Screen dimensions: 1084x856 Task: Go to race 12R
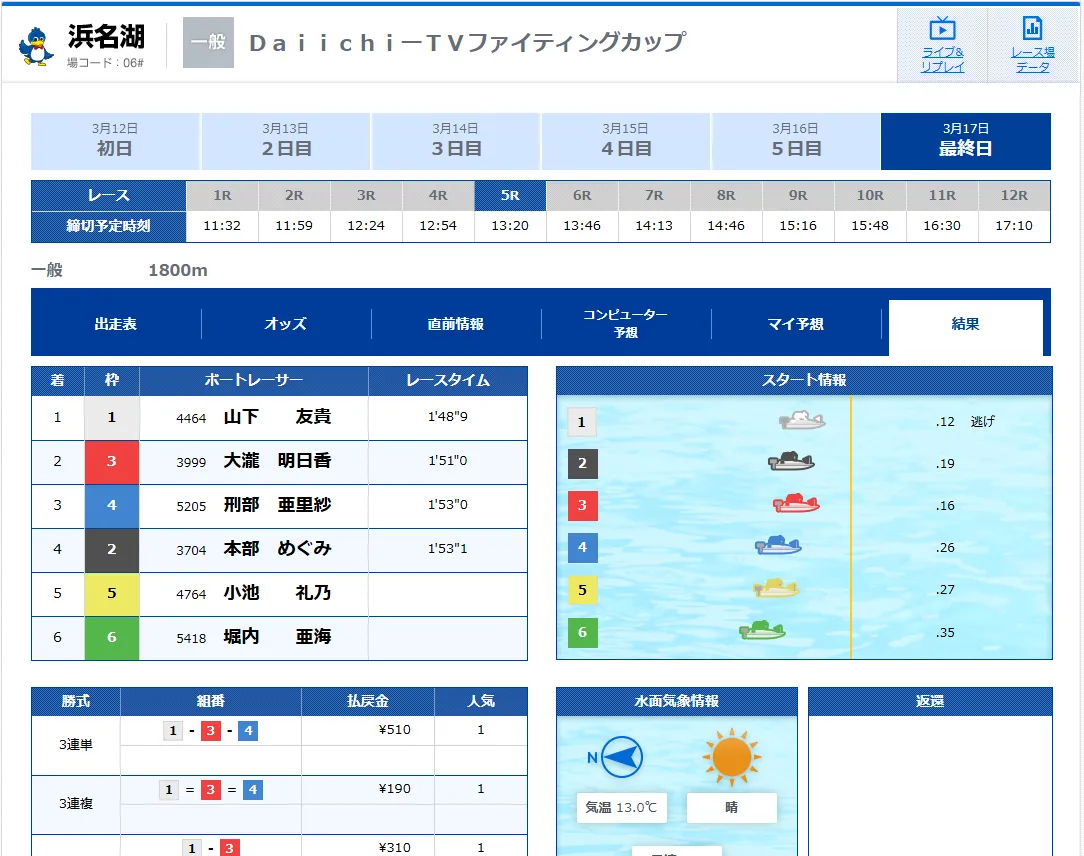point(1014,196)
